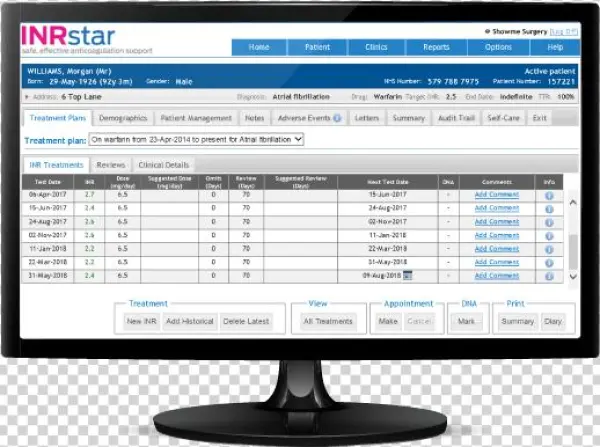Select the Reviews sub-tab
Viewport: 600px width, 447px height.
(x=111, y=165)
